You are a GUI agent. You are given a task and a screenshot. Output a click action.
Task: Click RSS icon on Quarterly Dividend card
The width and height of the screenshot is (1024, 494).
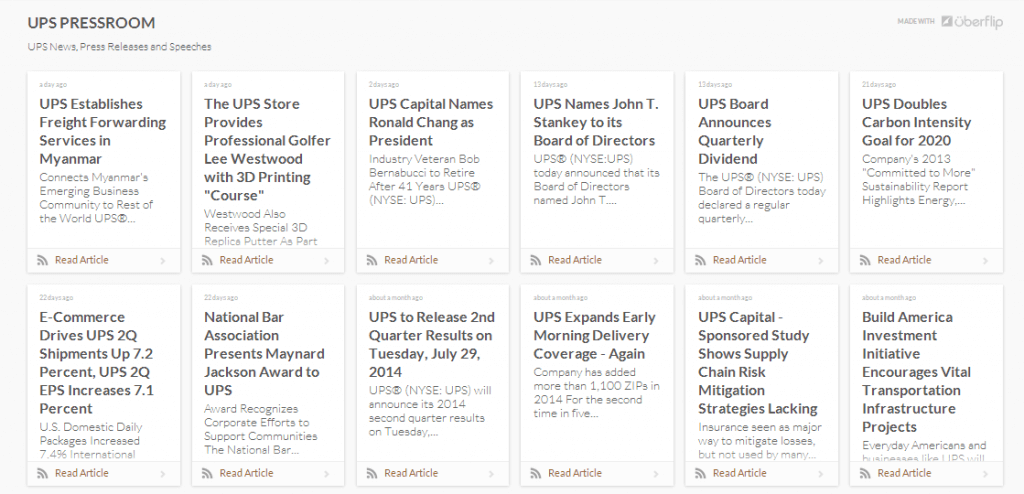pos(700,260)
